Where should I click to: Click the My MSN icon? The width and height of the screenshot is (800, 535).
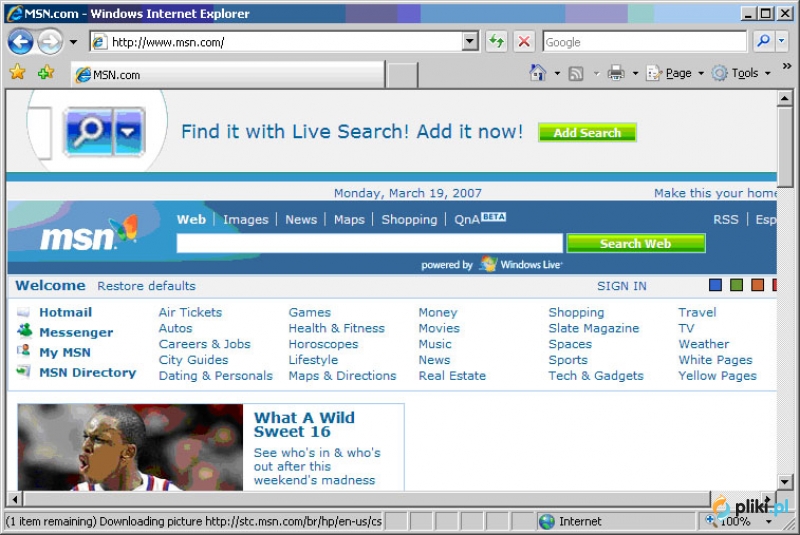pyautogui.click(x=23, y=351)
